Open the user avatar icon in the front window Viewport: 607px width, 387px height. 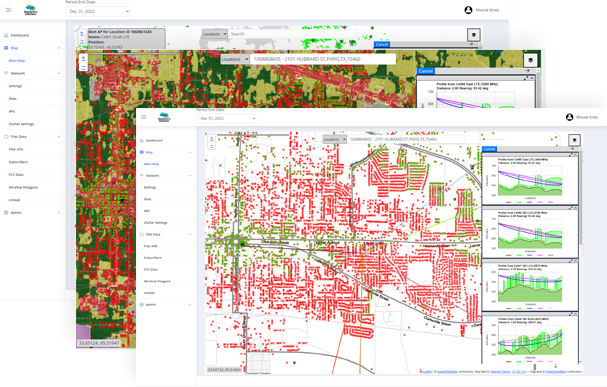coord(569,117)
